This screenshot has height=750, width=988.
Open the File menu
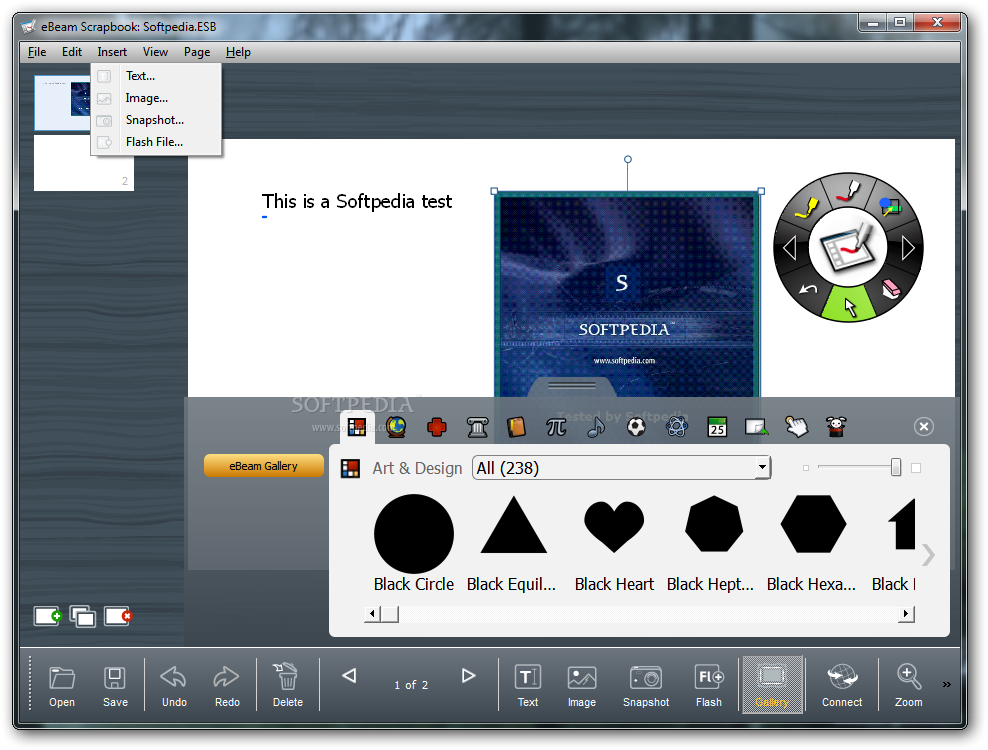pos(37,52)
